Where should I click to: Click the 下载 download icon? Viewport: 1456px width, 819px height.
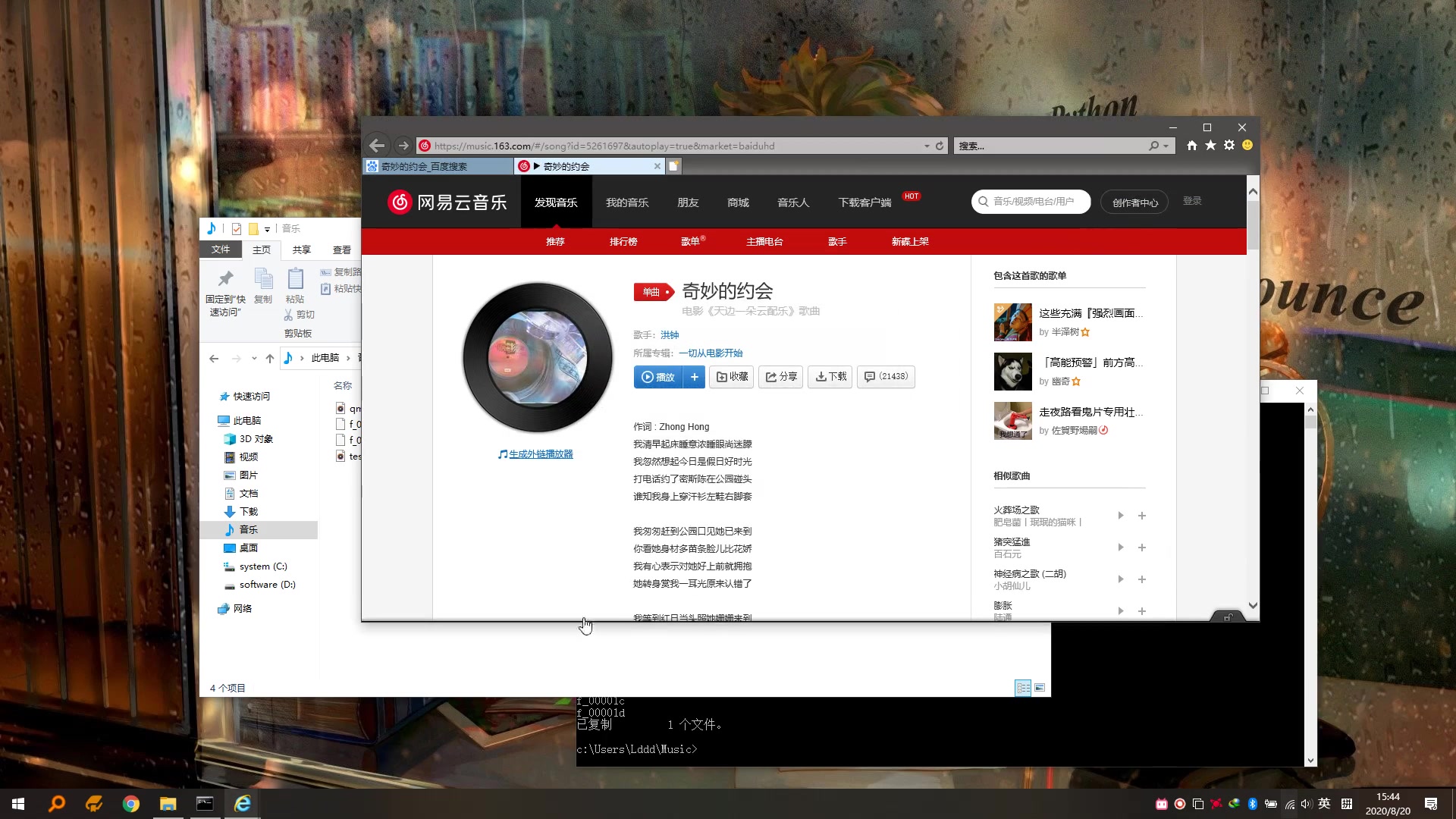(830, 377)
